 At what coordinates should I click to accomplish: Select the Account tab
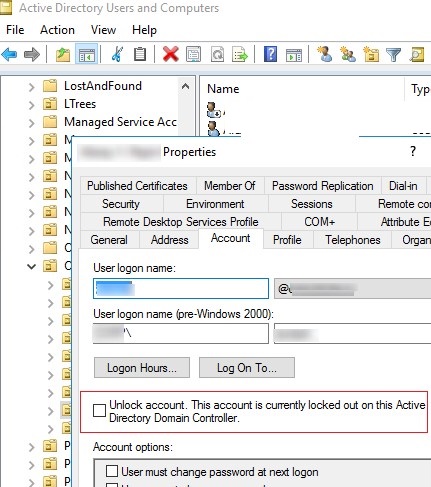click(231, 238)
